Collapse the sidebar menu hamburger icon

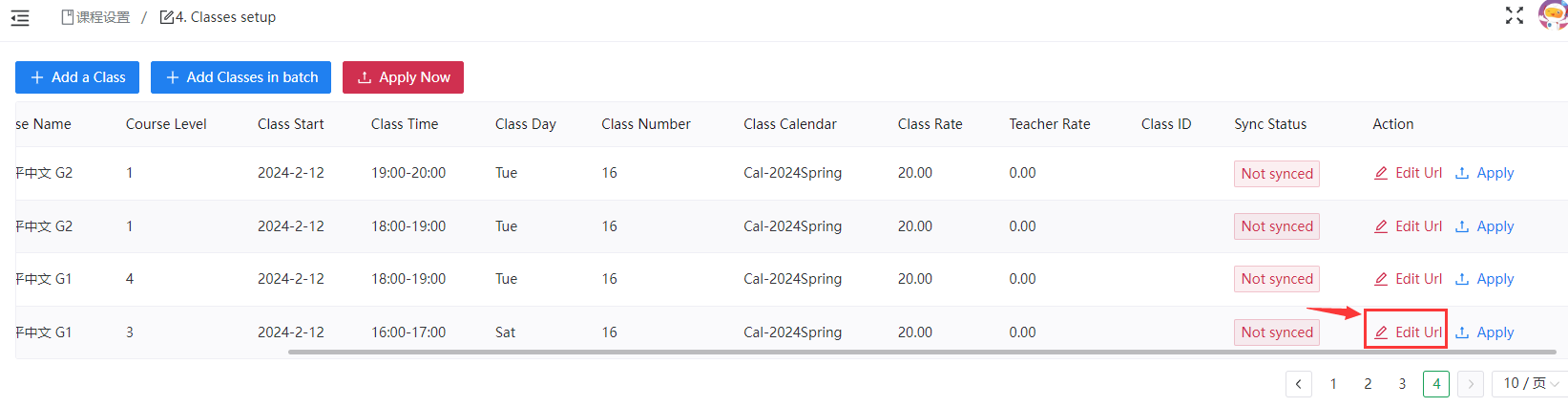[20, 17]
